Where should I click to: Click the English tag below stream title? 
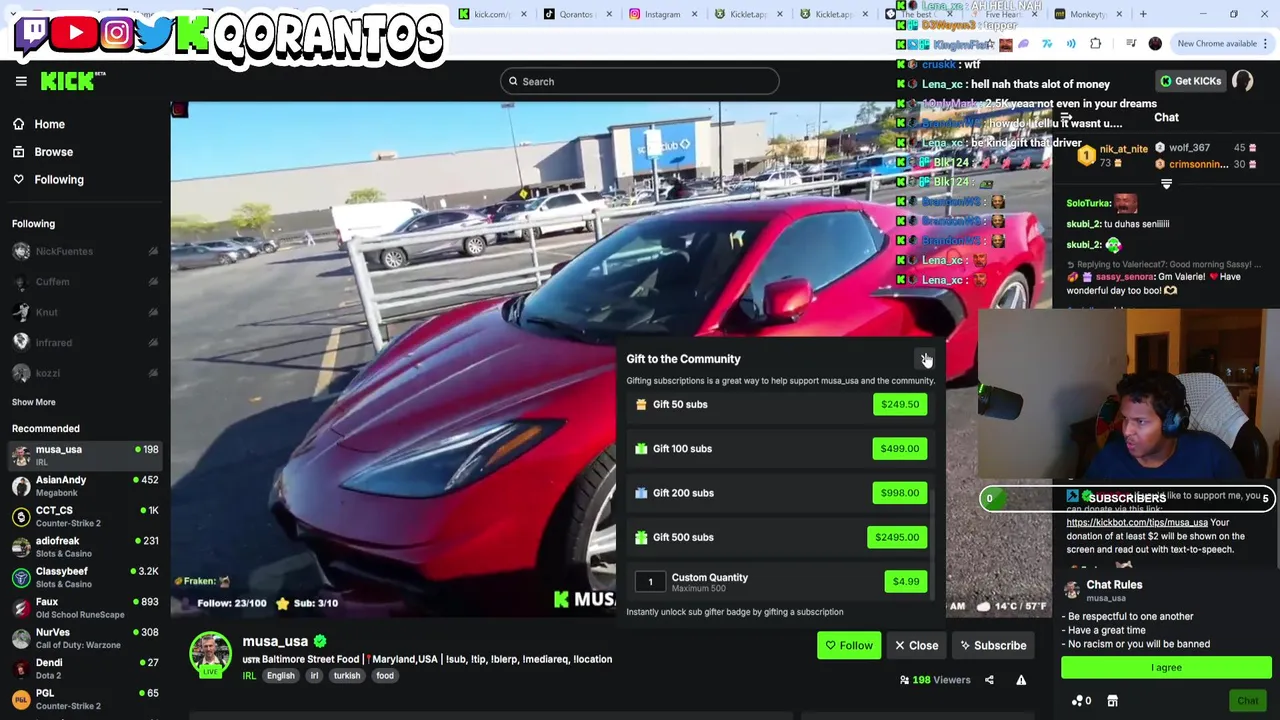(x=280, y=676)
